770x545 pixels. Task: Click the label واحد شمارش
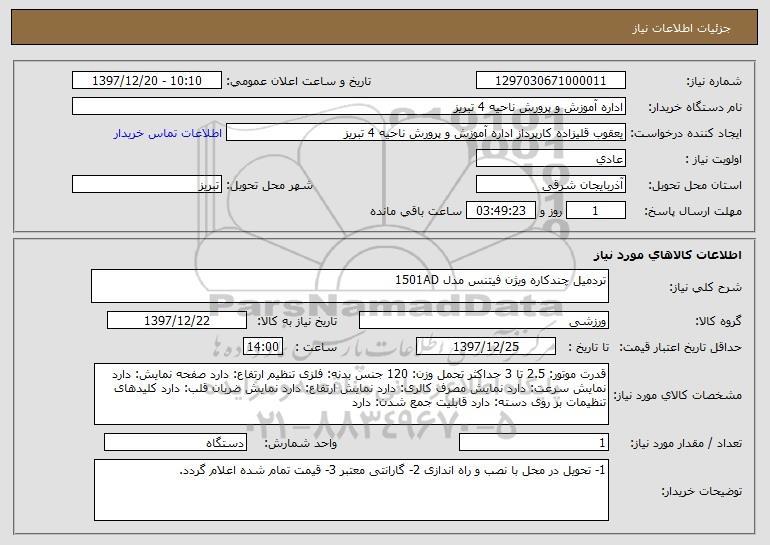301,443
